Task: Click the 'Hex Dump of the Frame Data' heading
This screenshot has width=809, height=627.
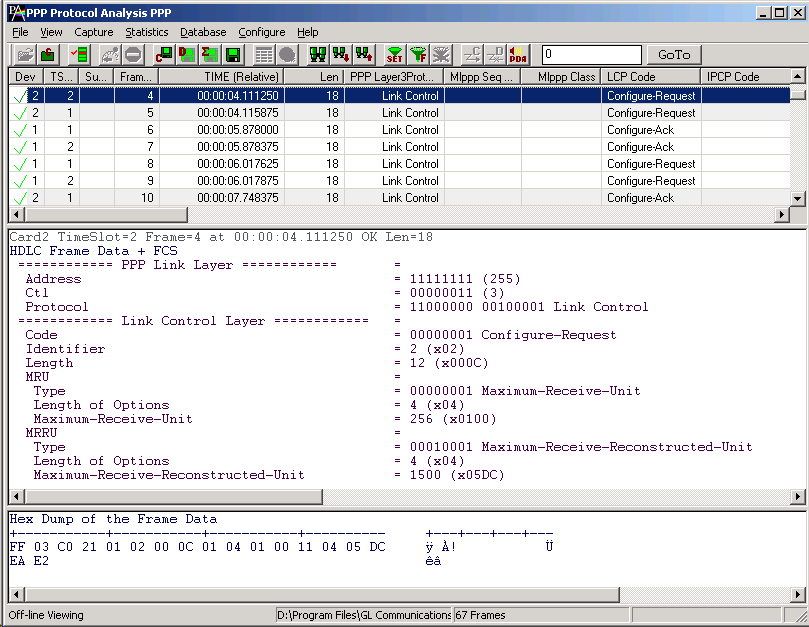Action: point(114,519)
